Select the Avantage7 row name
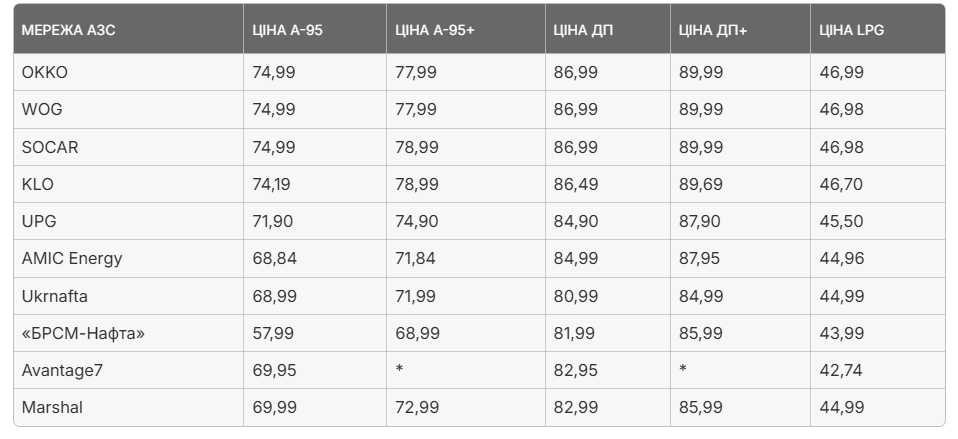 [x=62, y=370]
